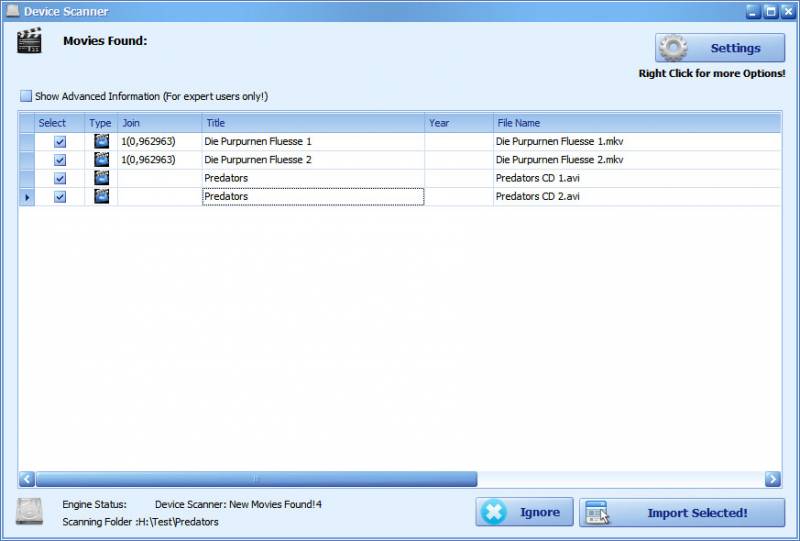Viewport: 800px width, 541px height.
Task: Uncheck the row for Die Purpurnen Fluesse 1.mkv
Action: (60, 141)
